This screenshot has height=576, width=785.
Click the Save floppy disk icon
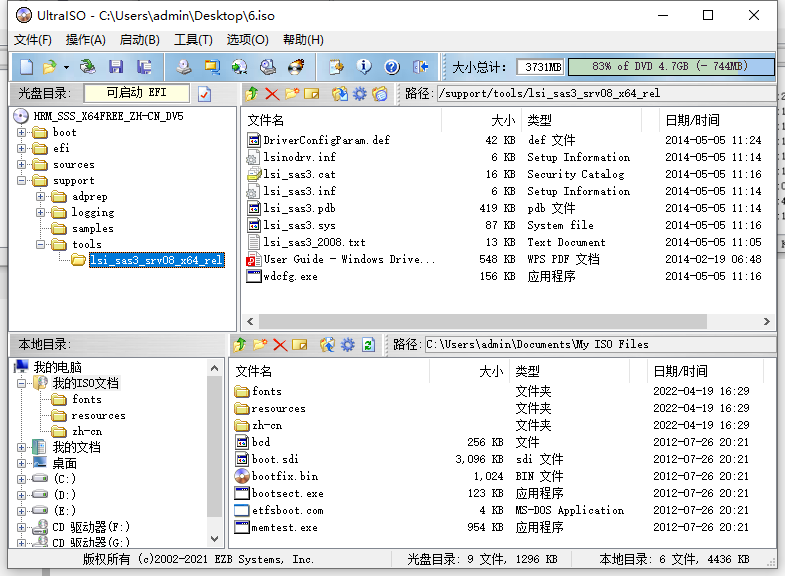[116, 67]
